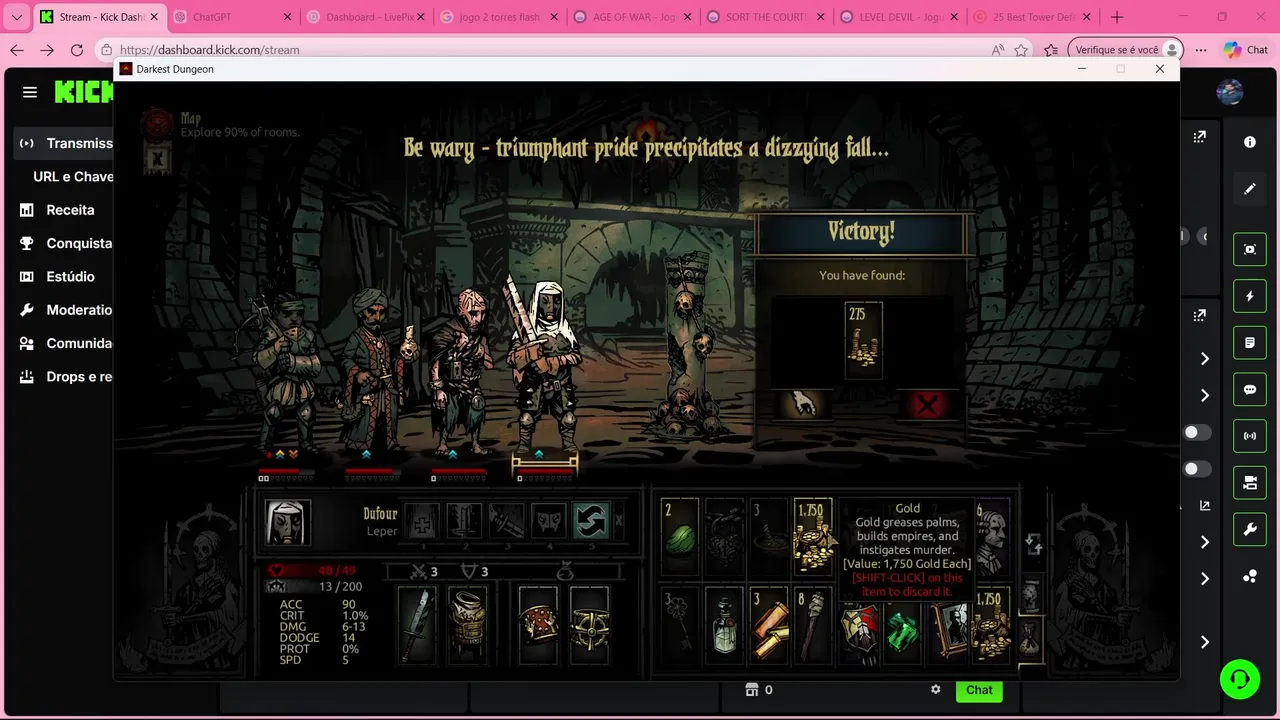
Task: Open the browser tab list dropdown
Action: click(17, 17)
